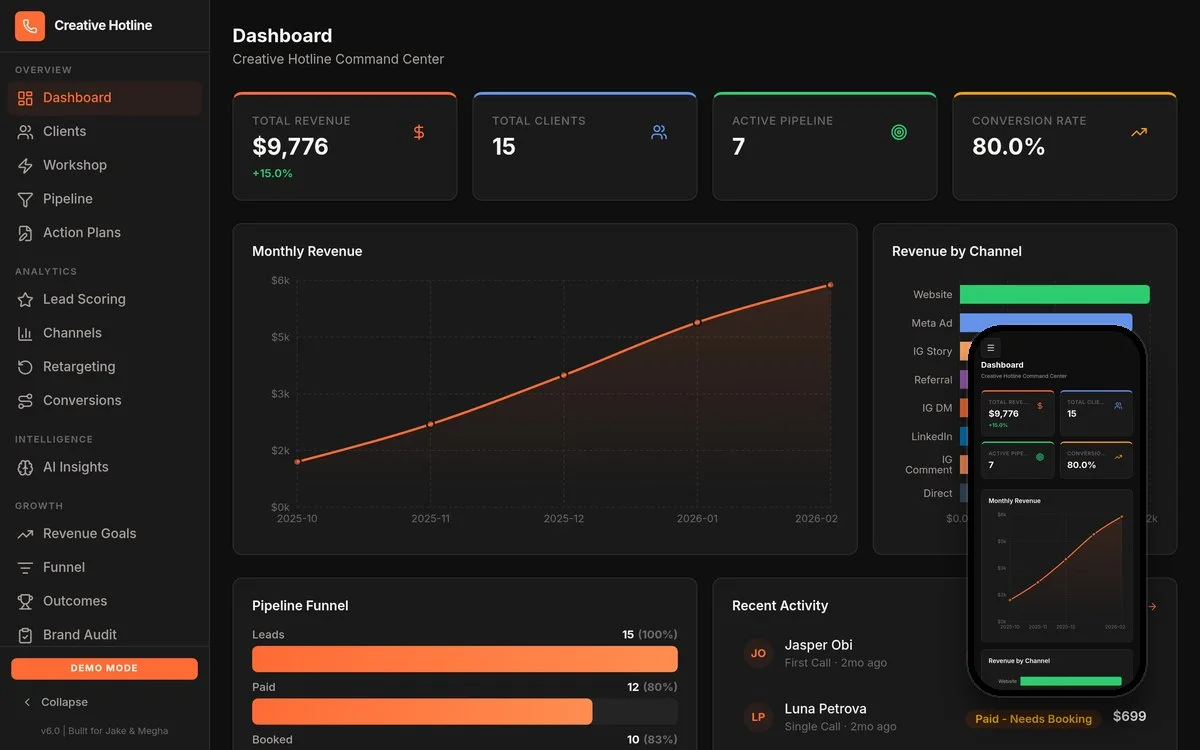Go to the Workshop section
The width and height of the screenshot is (1200, 750).
105,165
